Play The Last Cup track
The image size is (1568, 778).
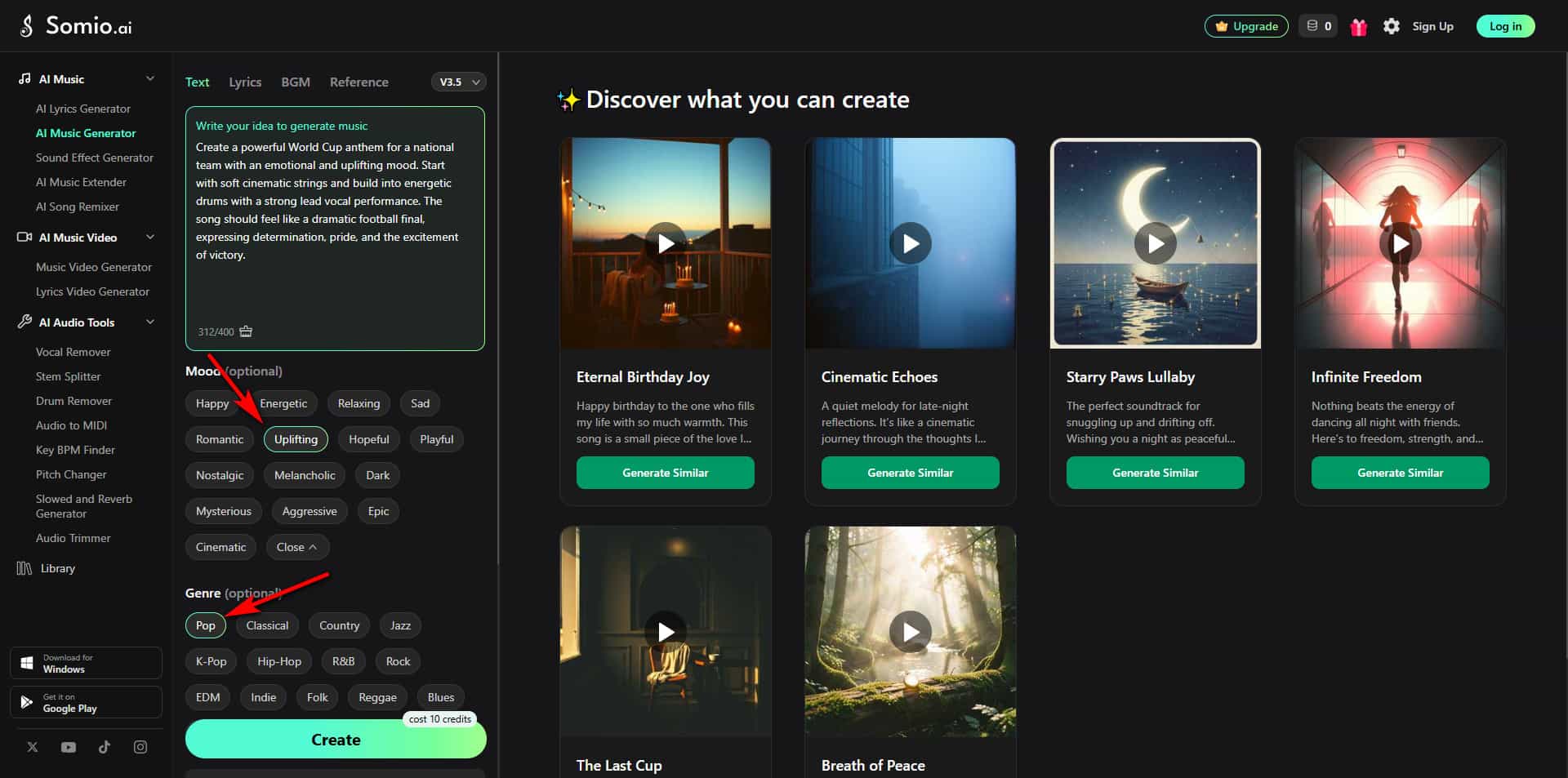click(666, 632)
